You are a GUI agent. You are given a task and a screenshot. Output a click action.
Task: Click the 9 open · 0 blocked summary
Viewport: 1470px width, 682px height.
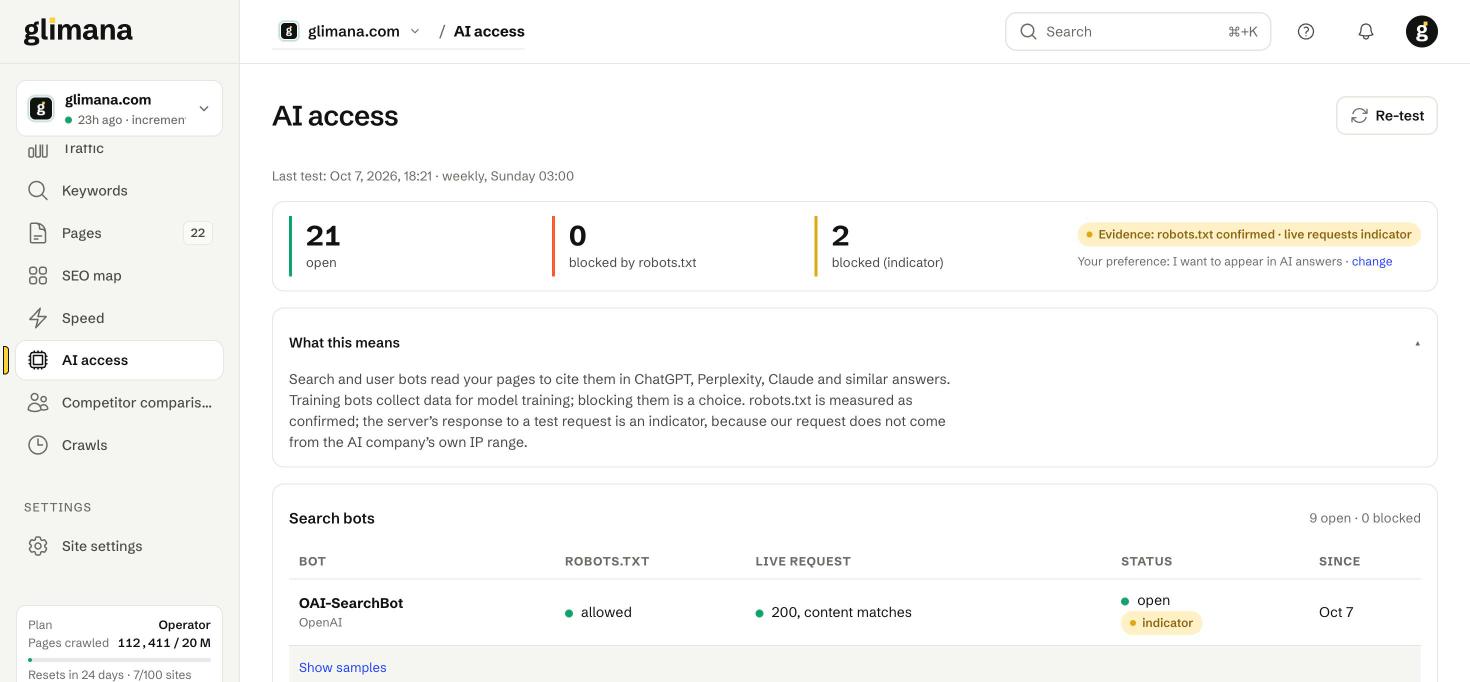tap(1365, 518)
